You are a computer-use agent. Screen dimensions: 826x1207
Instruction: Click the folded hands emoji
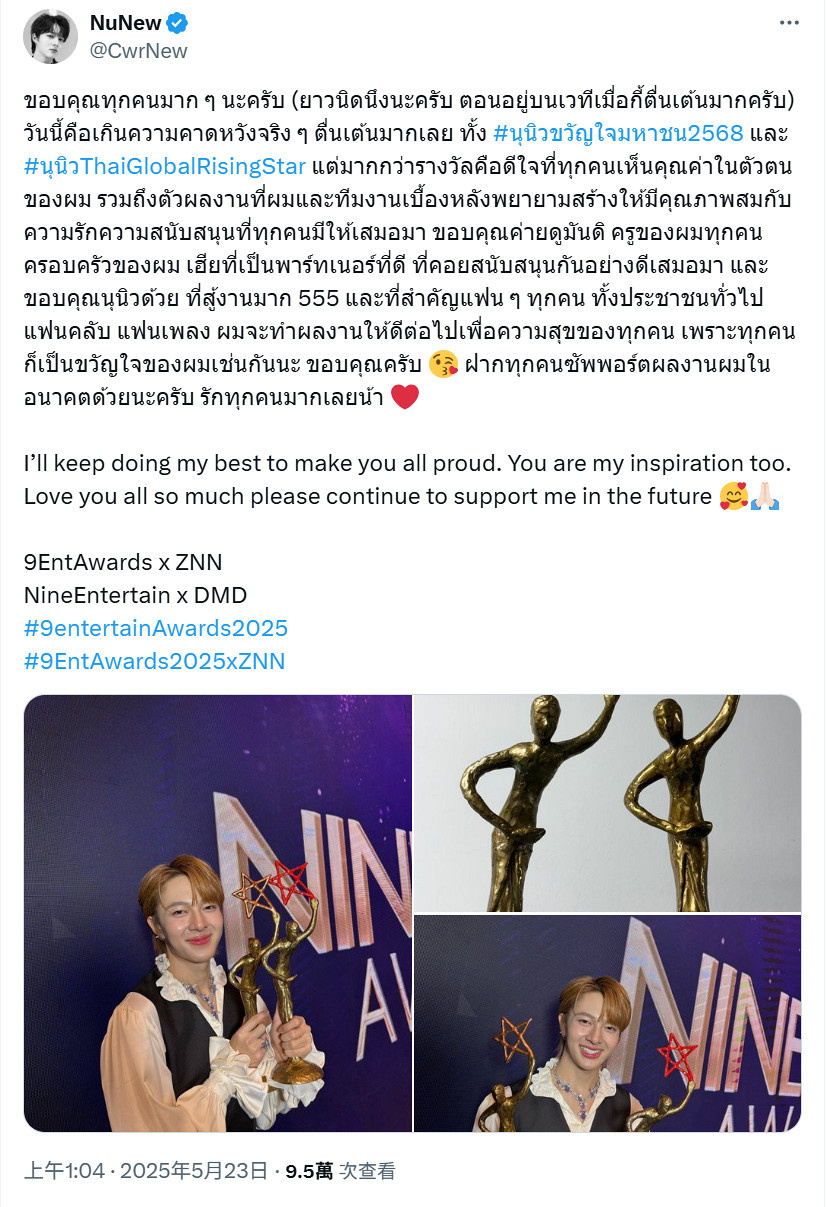tap(767, 496)
